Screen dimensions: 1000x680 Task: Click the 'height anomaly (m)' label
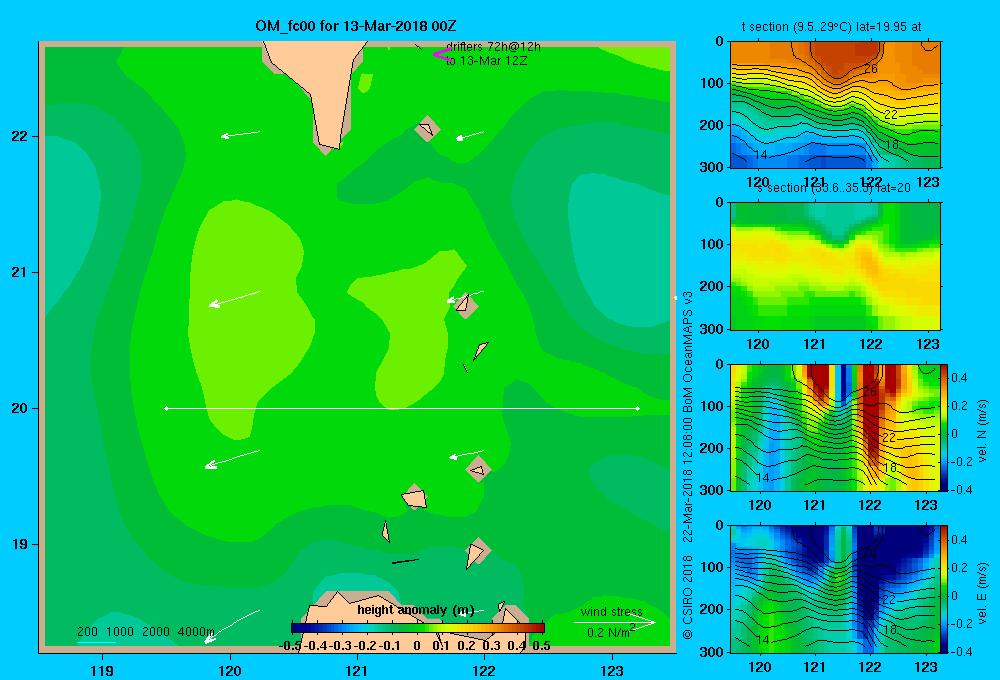pos(416,610)
